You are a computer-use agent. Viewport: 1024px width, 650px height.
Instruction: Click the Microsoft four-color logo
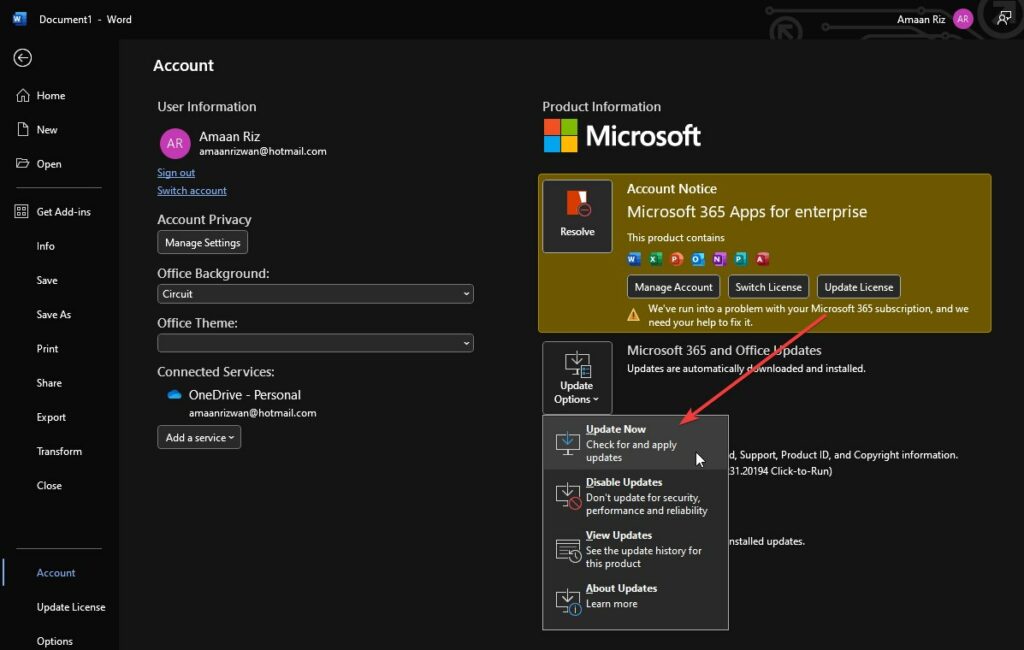point(560,135)
